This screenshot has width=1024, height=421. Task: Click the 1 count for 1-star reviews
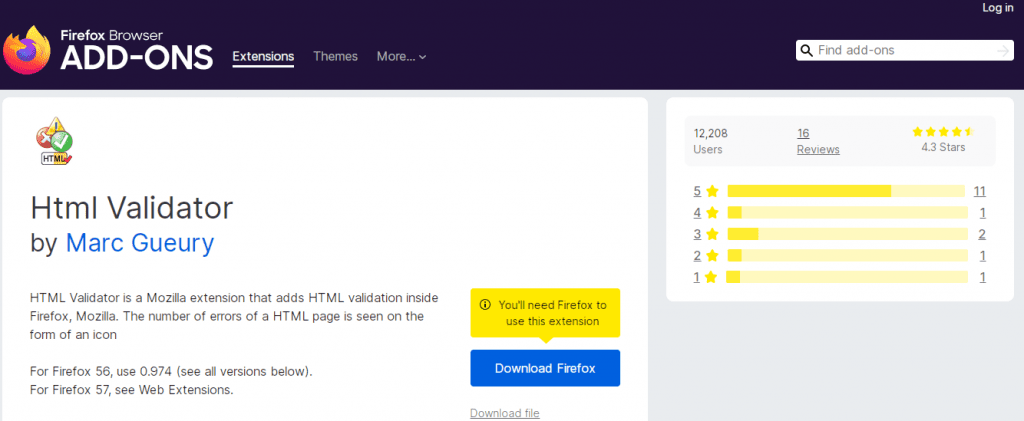[982, 277]
